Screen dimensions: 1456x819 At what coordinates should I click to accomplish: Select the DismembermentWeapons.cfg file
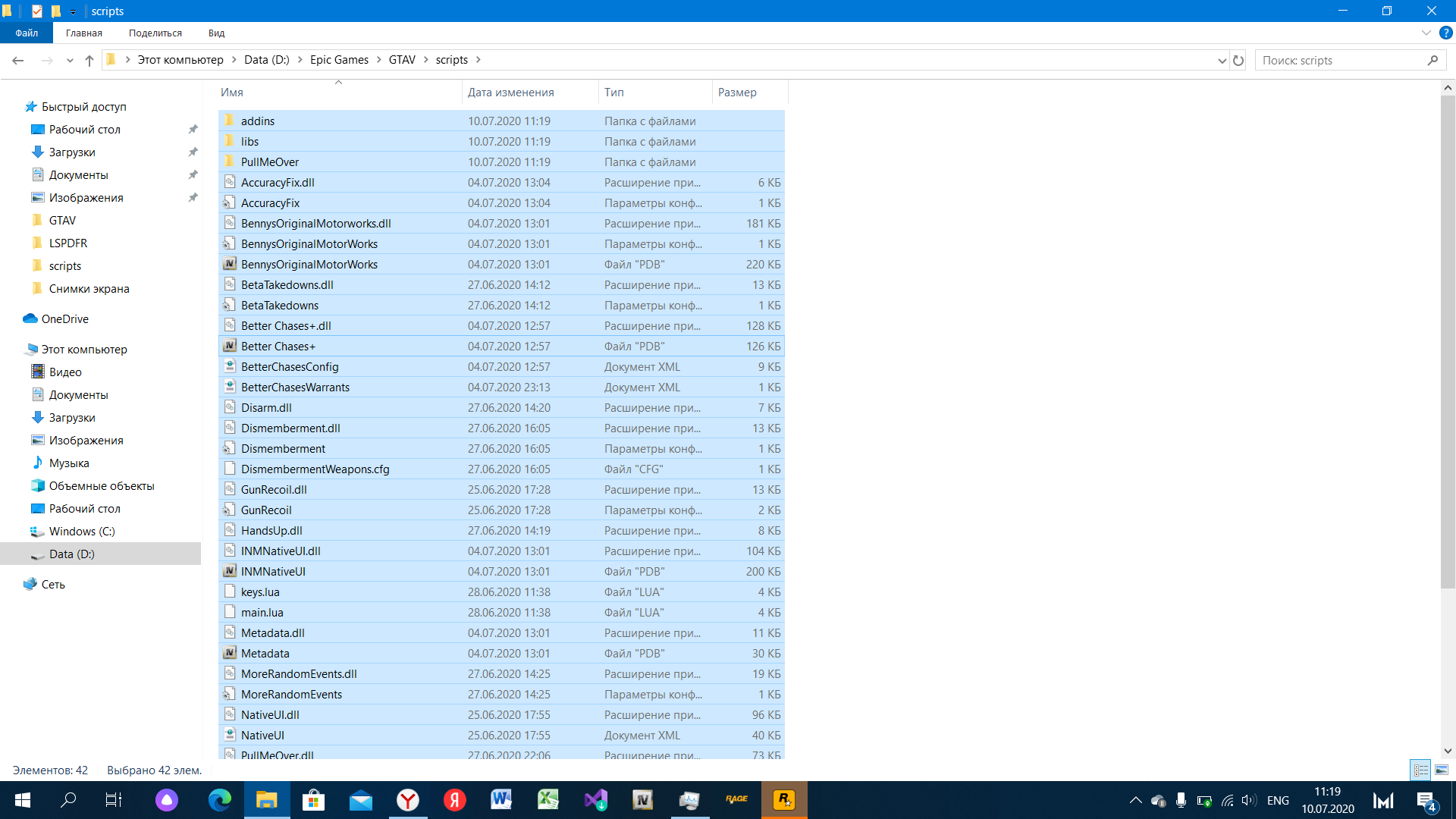(315, 469)
